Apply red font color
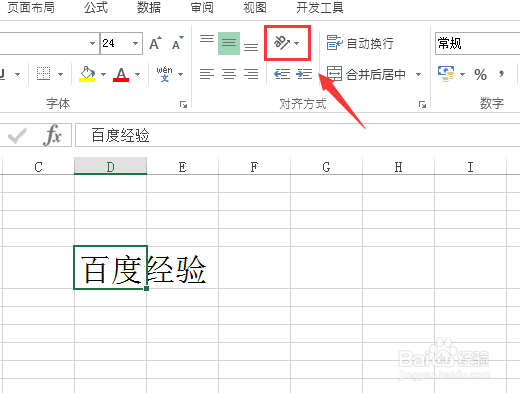Screen dimensions: 520x393 (121, 74)
